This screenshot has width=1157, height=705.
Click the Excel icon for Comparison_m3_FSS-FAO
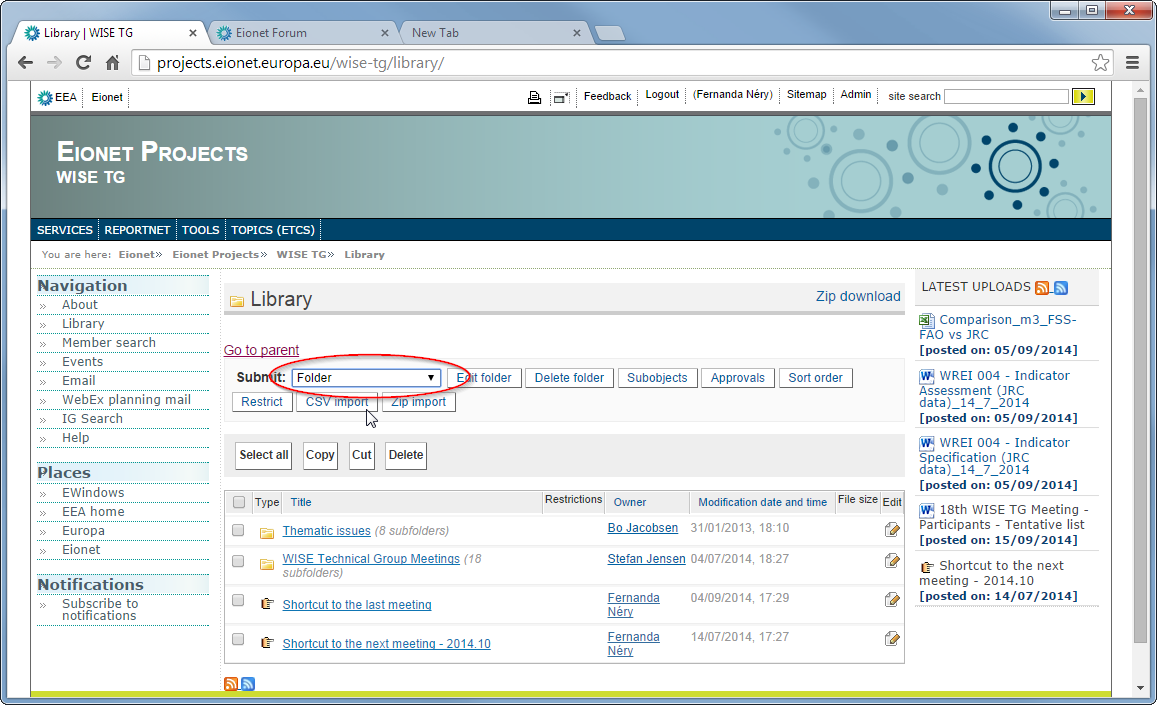926,320
